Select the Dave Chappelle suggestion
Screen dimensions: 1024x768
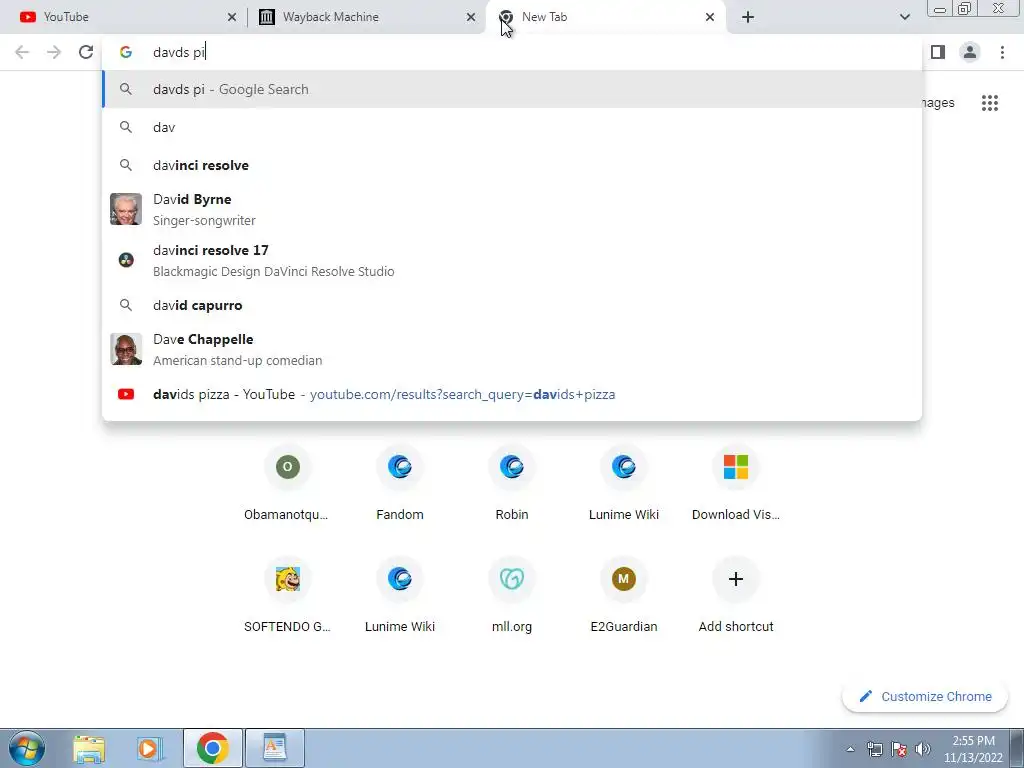coord(512,349)
